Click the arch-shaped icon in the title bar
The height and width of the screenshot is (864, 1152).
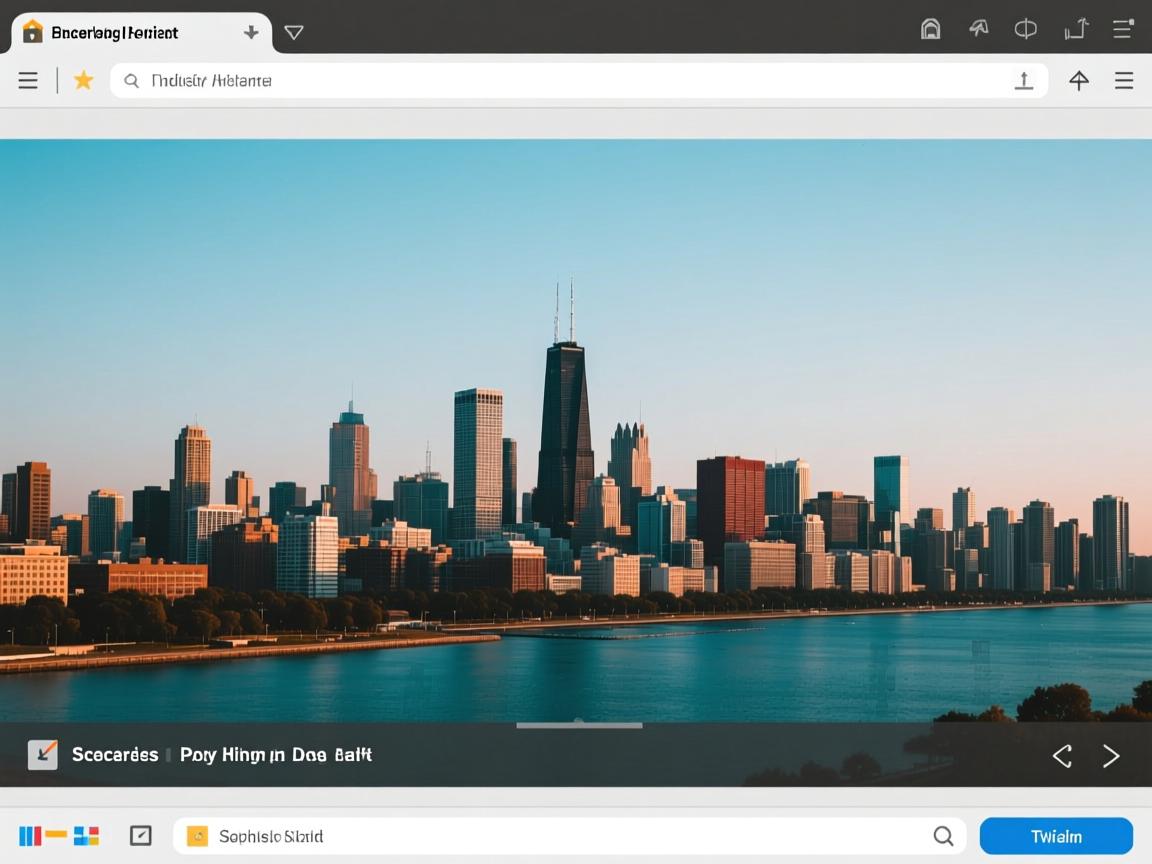(930, 29)
